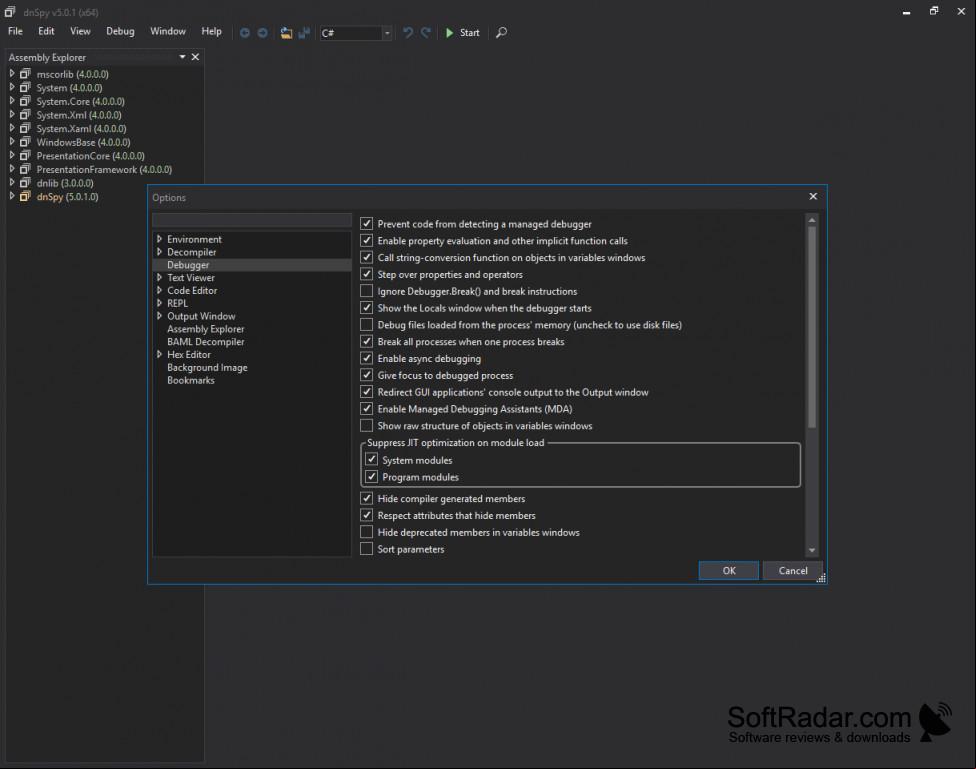Toggle Enable property evaluation and implicit function calls
Screen dimensions: 976x769
coord(367,240)
